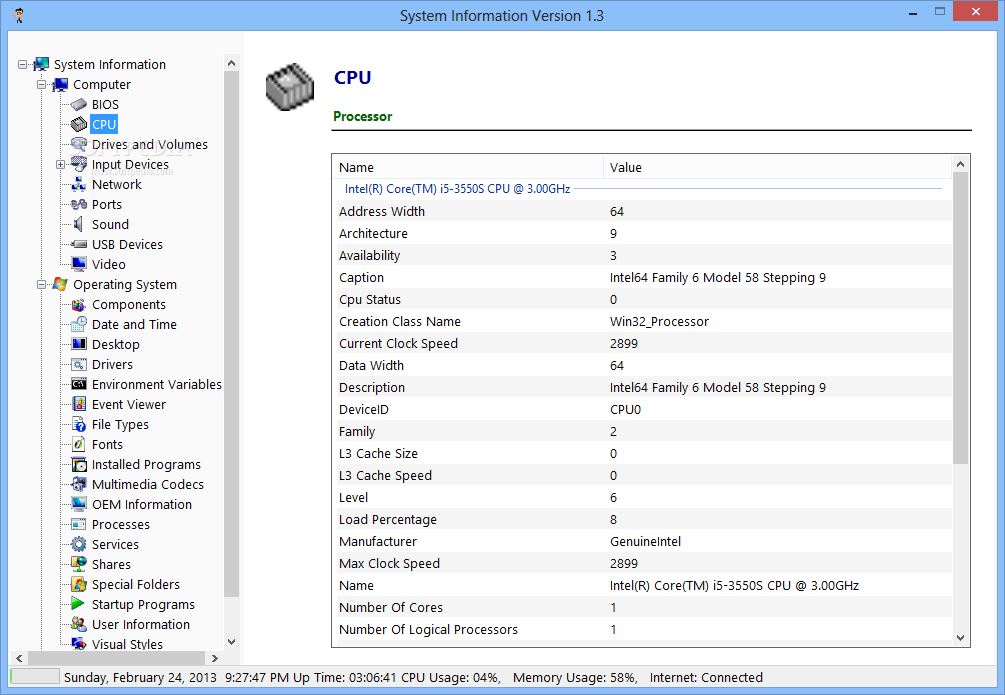This screenshot has height=695, width=1005.
Task: Click the Services gear icon
Action: pos(78,544)
